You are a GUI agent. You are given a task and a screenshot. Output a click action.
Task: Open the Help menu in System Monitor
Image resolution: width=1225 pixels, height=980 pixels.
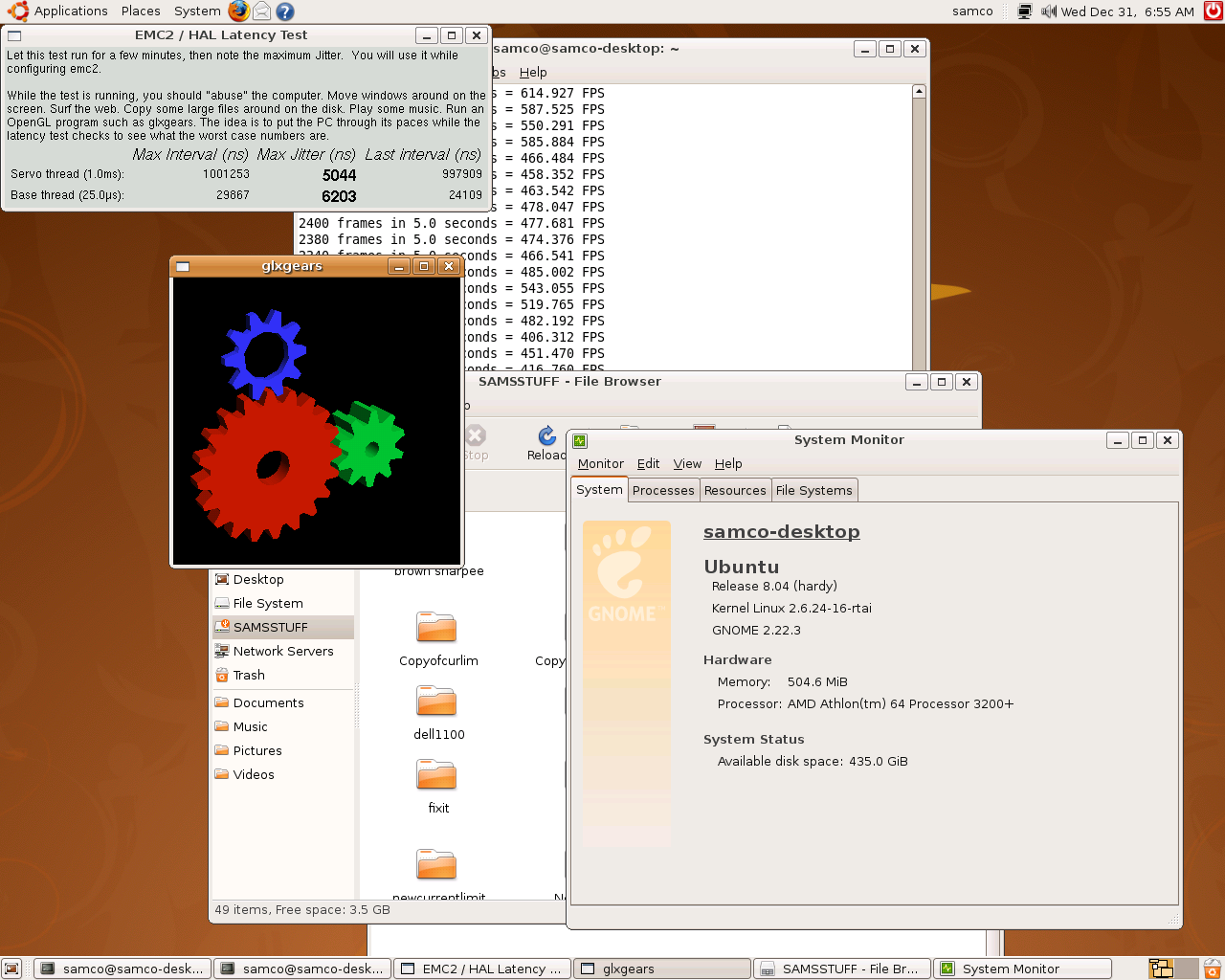[x=728, y=463]
